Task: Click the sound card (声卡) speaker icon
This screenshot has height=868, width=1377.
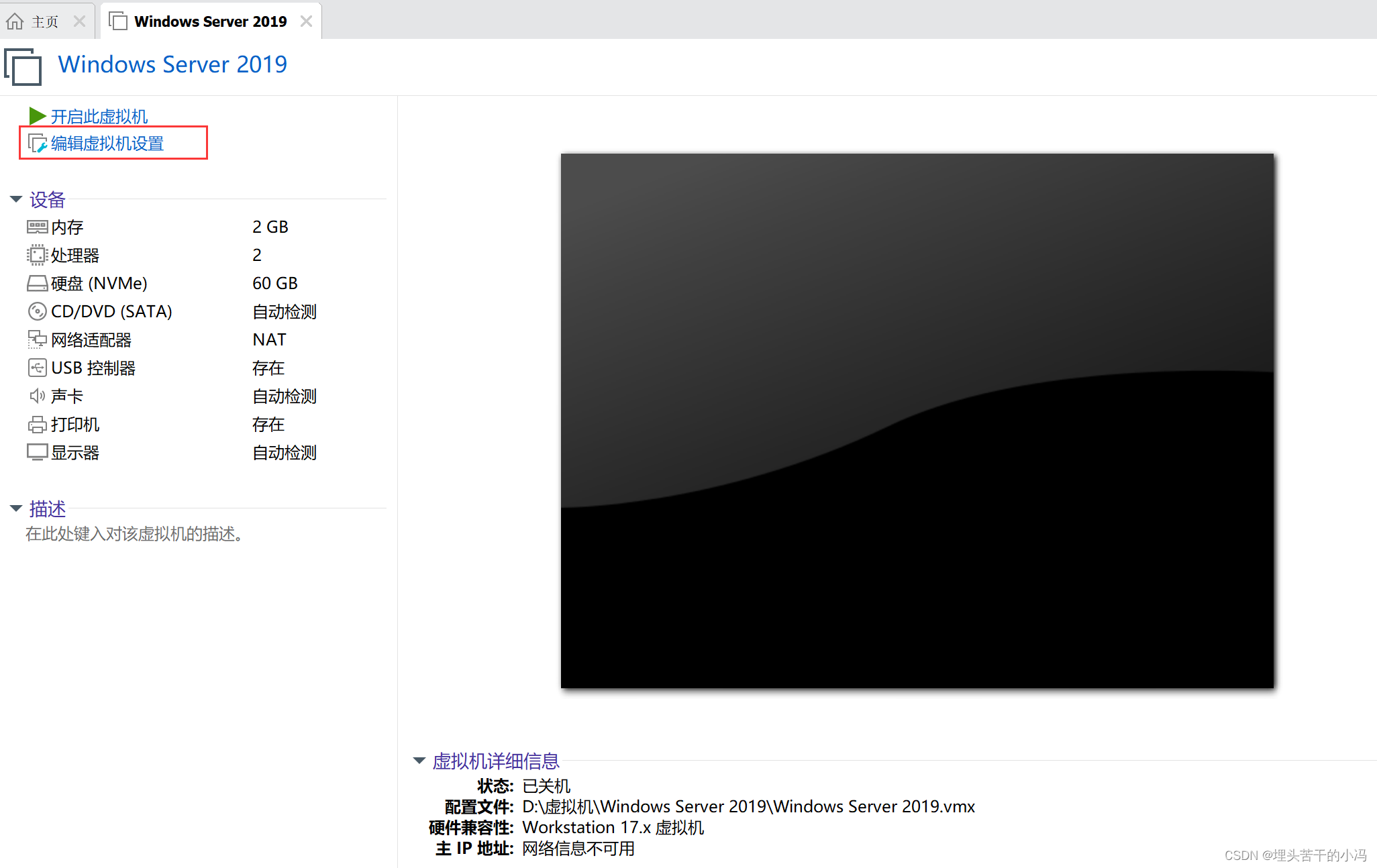Action: point(37,396)
